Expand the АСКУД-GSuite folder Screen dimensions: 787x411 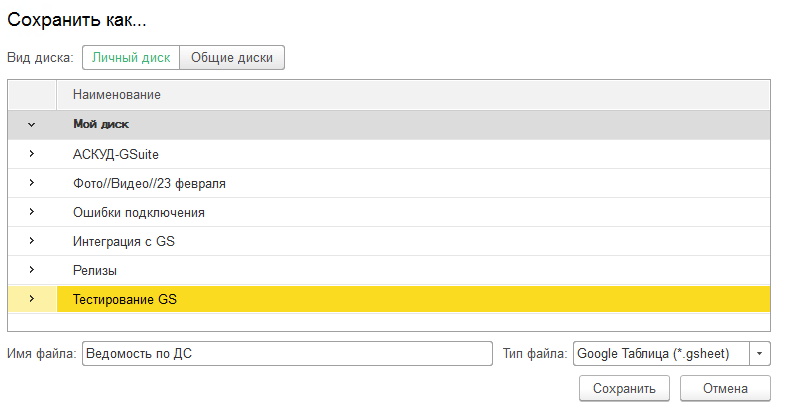(x=31, y=154)
